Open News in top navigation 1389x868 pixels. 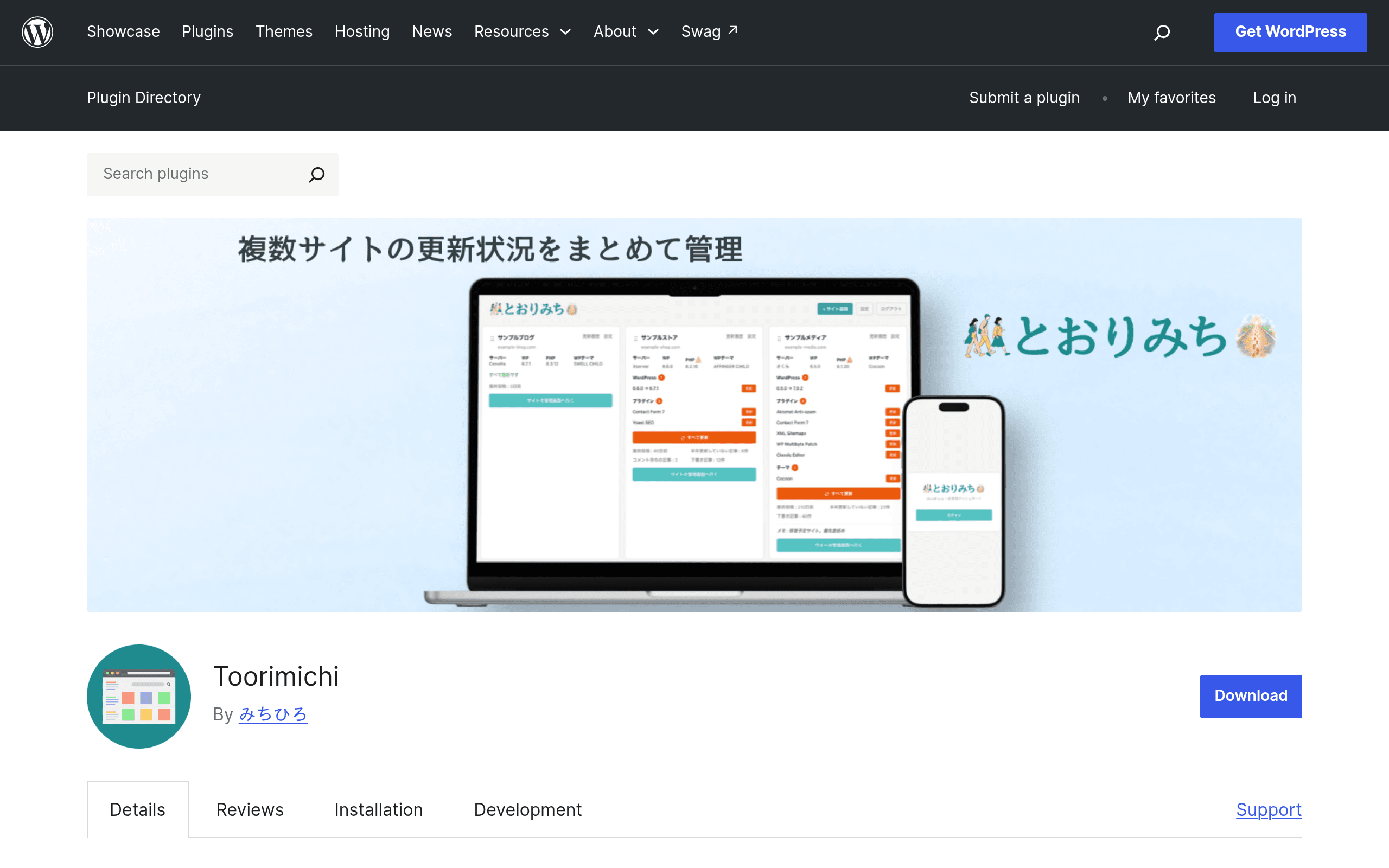pyautogui.click(x=432, y=31)
